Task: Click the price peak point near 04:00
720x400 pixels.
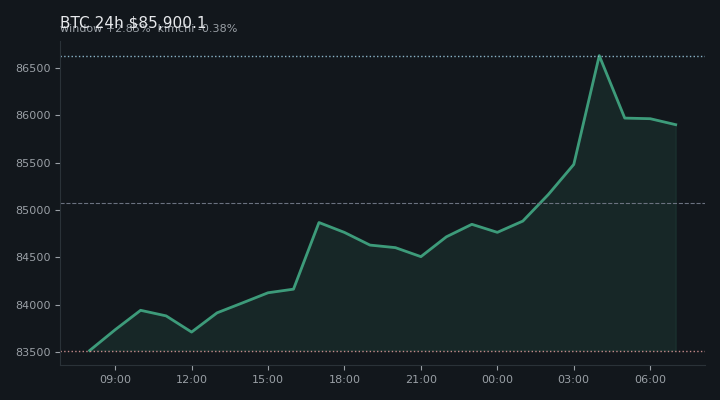Action: point(599,56)
